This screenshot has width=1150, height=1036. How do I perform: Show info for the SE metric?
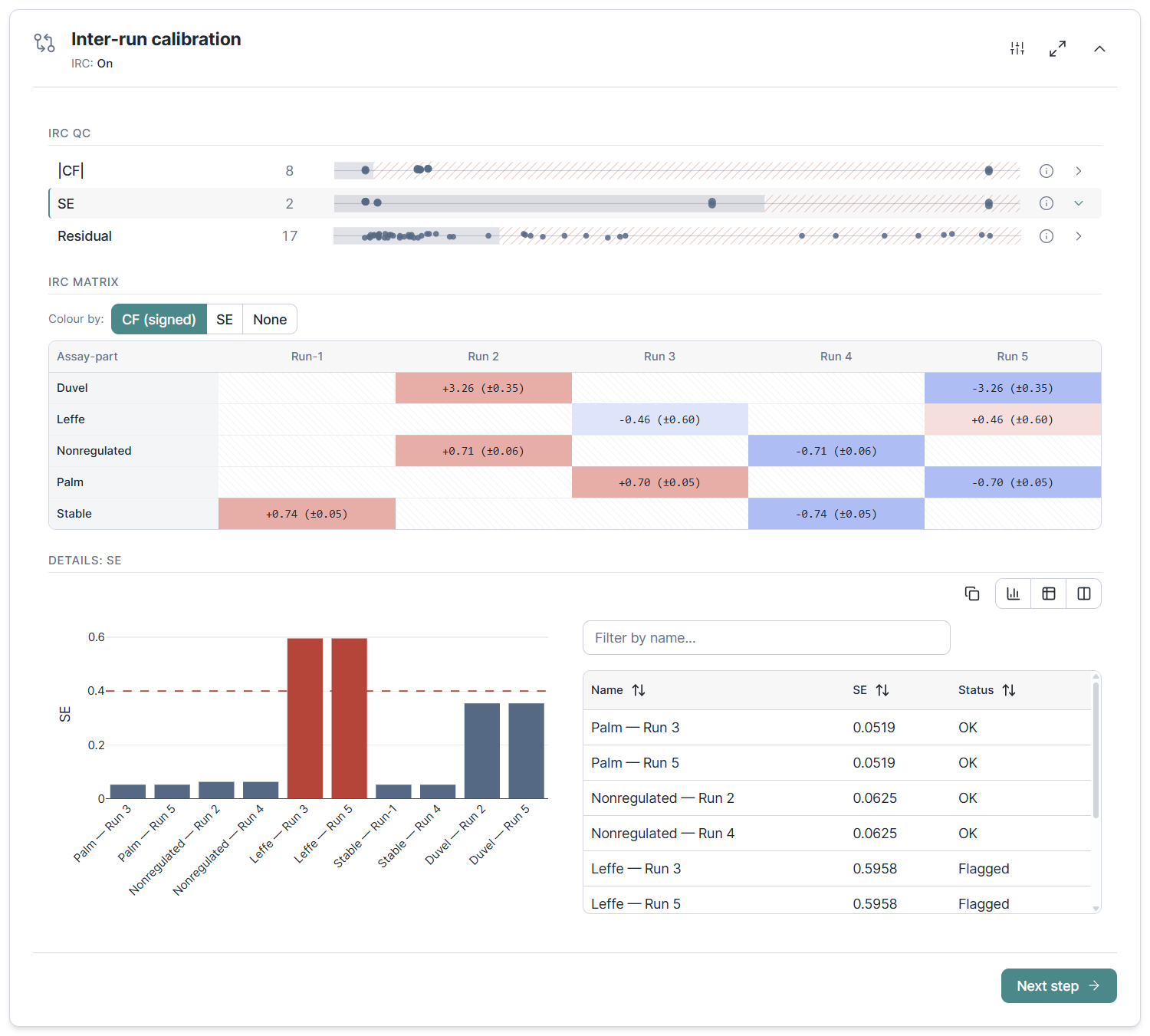coord(1046,203)
